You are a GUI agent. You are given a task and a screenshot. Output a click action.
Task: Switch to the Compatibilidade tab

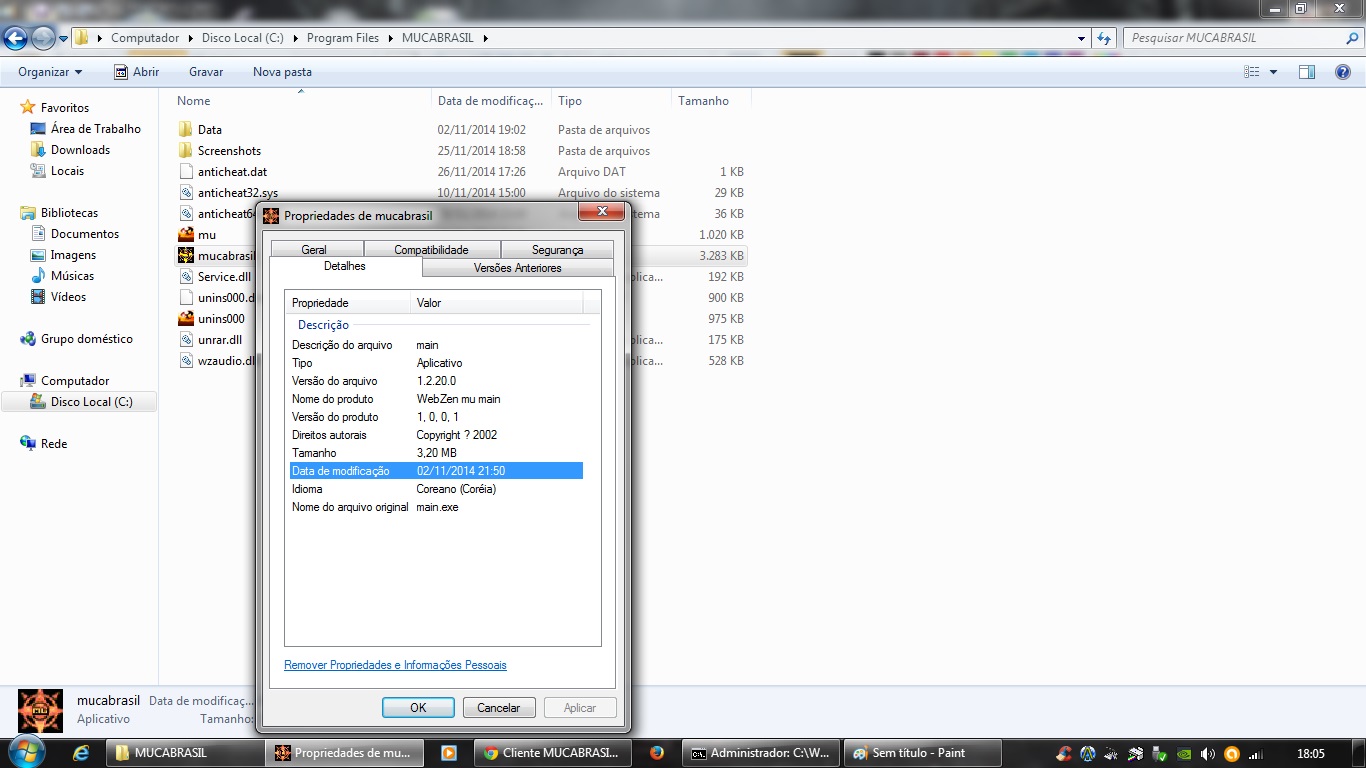pos(431,250)
